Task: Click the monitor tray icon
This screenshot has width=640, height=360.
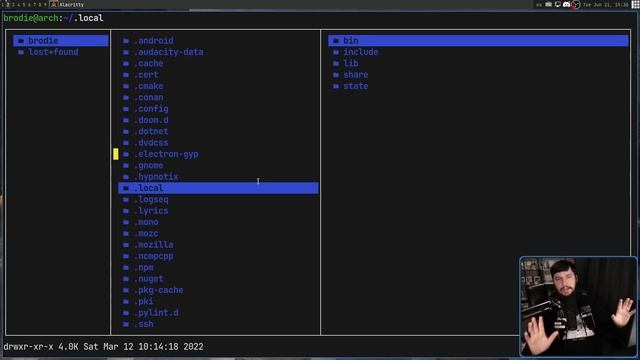Action: pos(558,4)
